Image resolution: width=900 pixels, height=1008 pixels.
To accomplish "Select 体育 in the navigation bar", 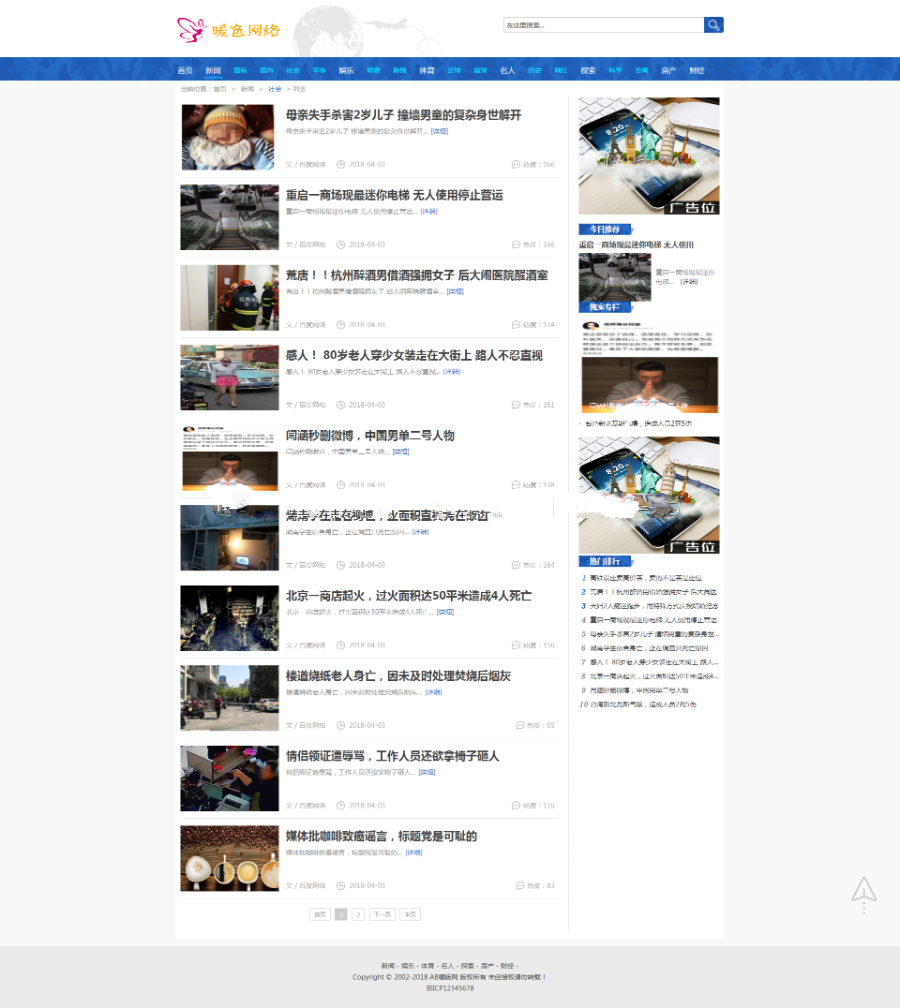I will (x=427, y=71).
